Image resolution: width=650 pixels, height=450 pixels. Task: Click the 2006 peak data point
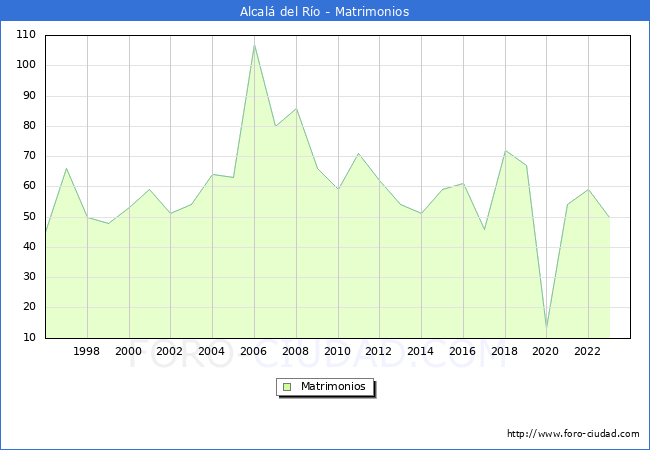point(255,45)
